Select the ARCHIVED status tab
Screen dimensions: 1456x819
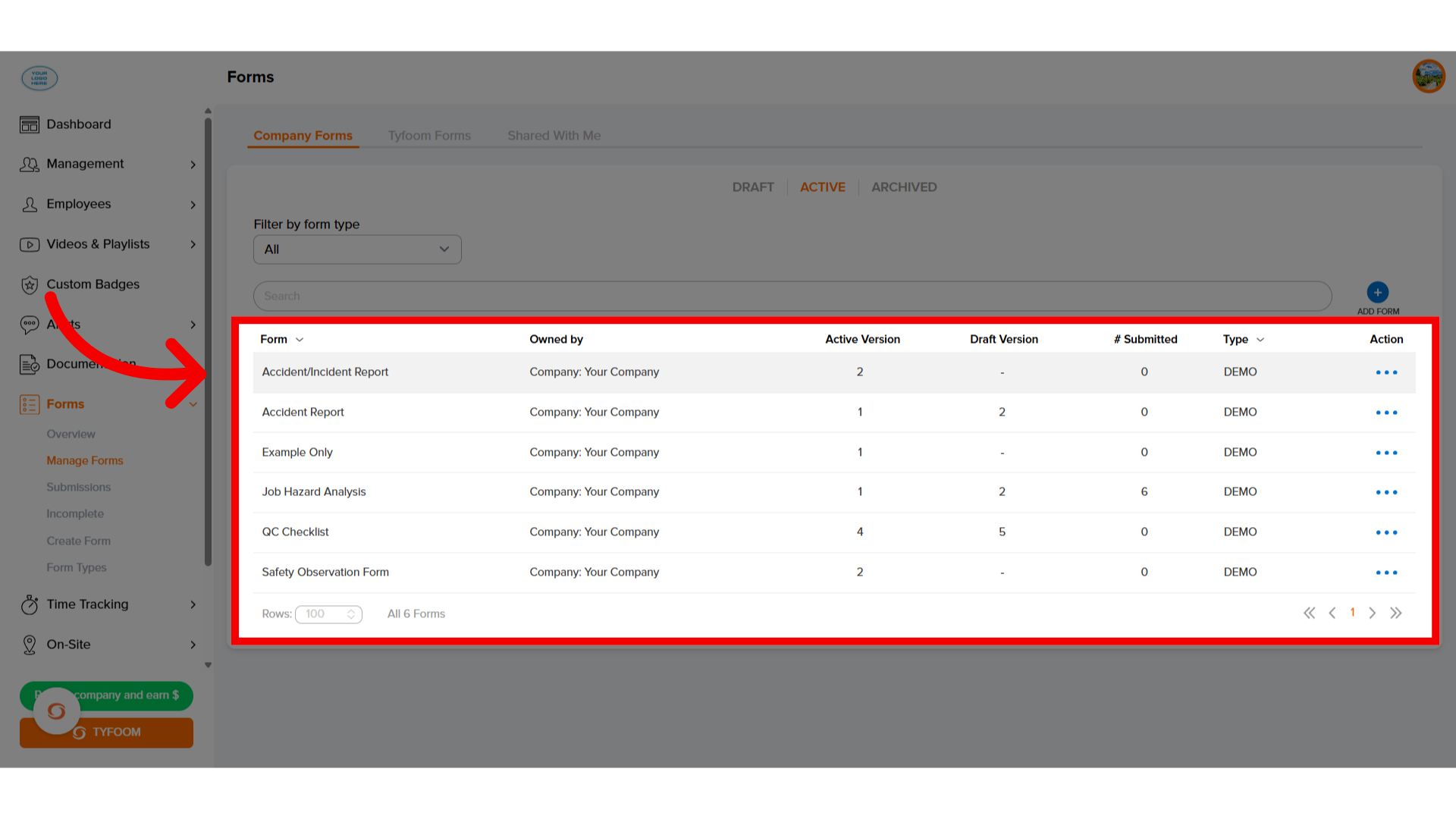pos(904,187)
